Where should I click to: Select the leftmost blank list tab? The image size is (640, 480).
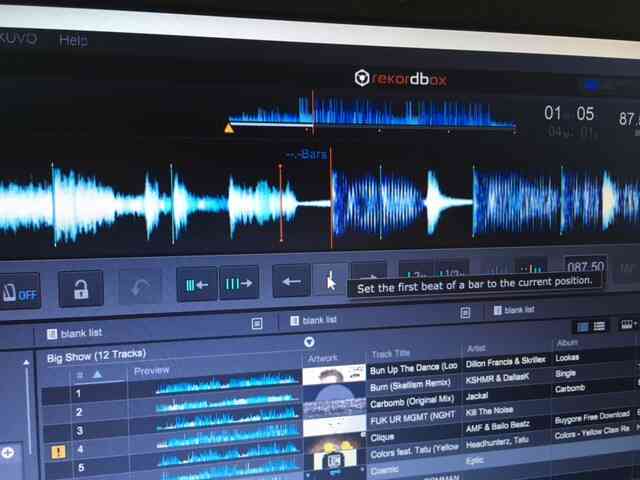pyautogui.click(x=75, y=333)
